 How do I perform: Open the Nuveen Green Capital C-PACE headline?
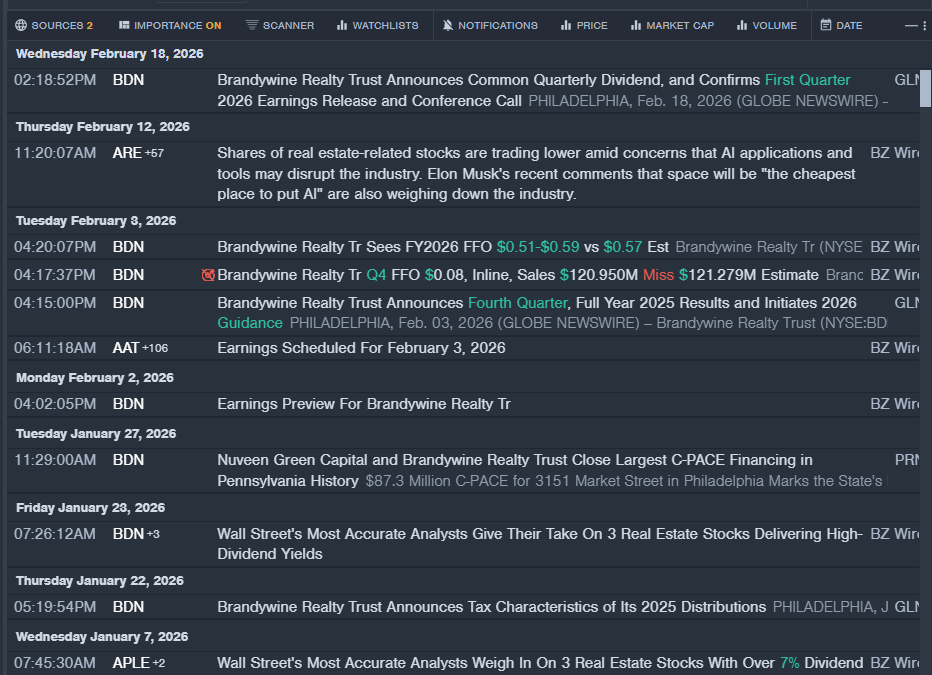click(514, 460)
